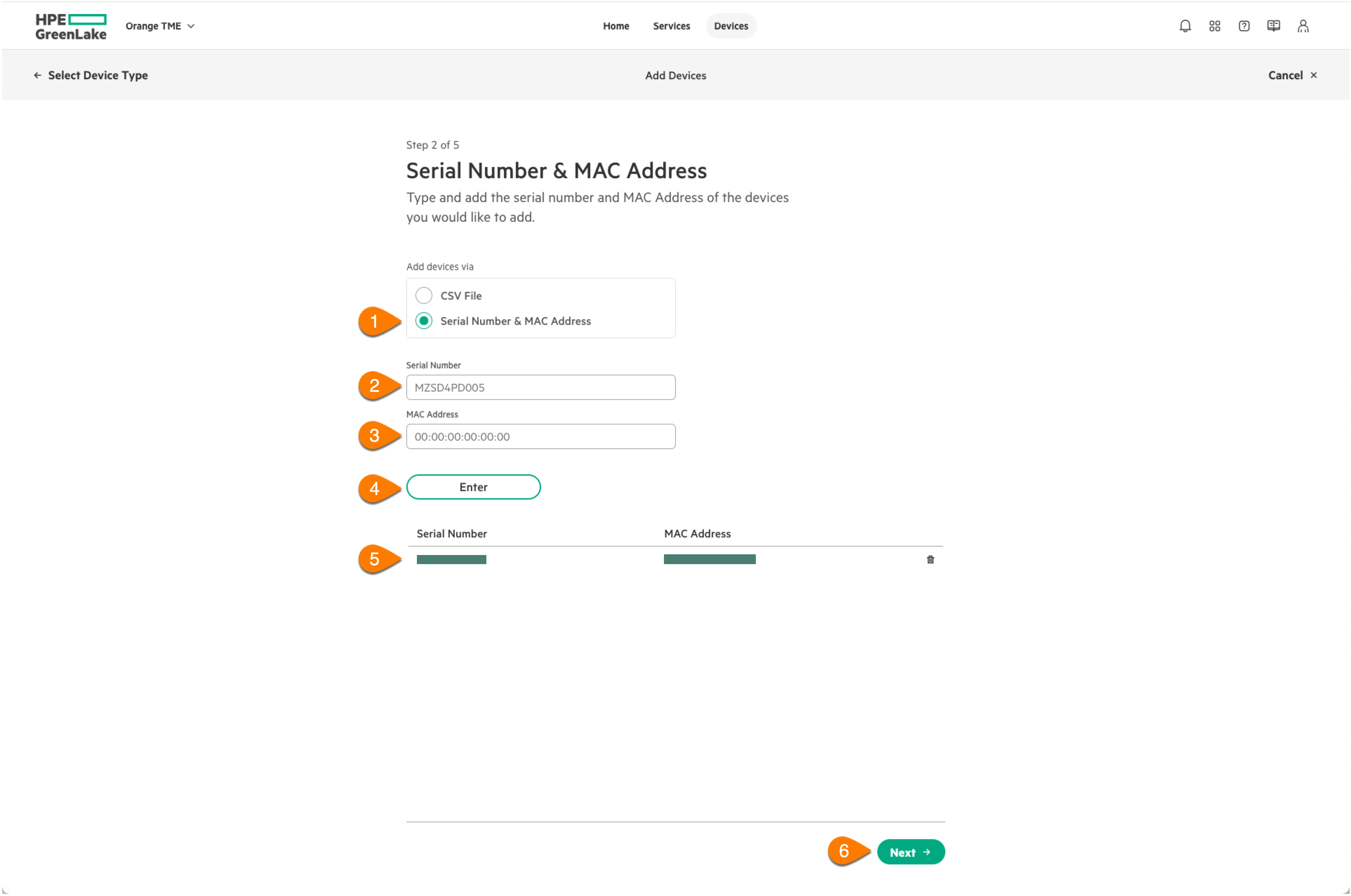Click the redacted serial number cell
The width and height of the screenshot is (1351, 896).
point(451,560)
